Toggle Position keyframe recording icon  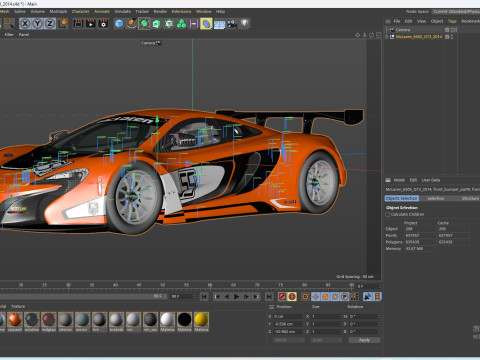coord(315,296)
